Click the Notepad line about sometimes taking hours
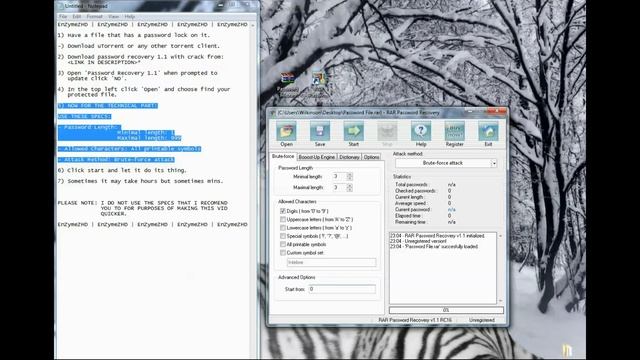640x360 pixels. [x=140, y=181]
